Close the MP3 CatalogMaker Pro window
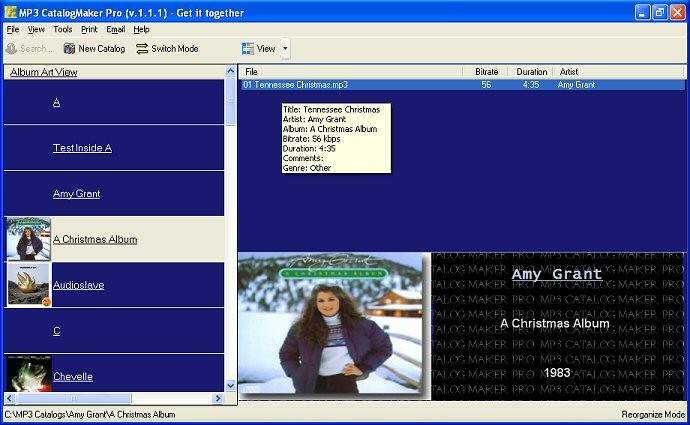This screenshot has height=425, width=690. coord(677,12)
